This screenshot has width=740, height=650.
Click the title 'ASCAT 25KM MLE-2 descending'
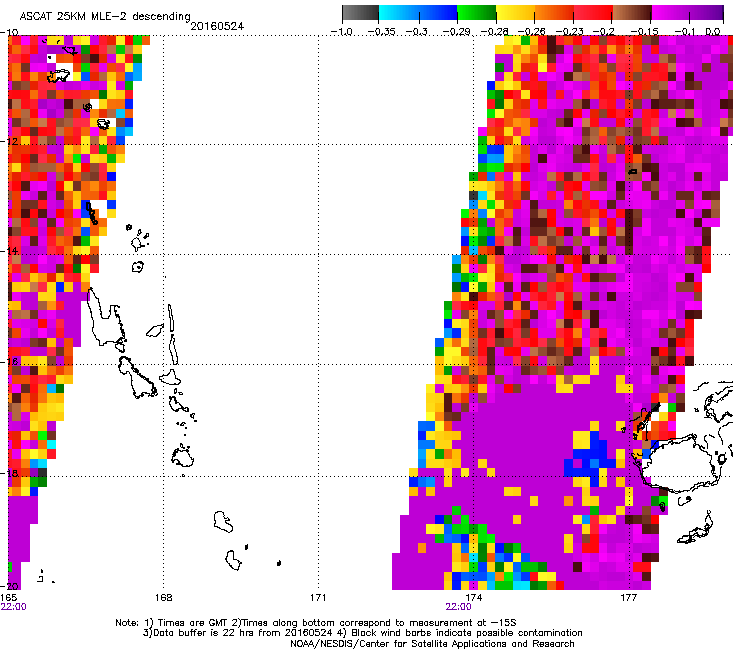[105, 17]
